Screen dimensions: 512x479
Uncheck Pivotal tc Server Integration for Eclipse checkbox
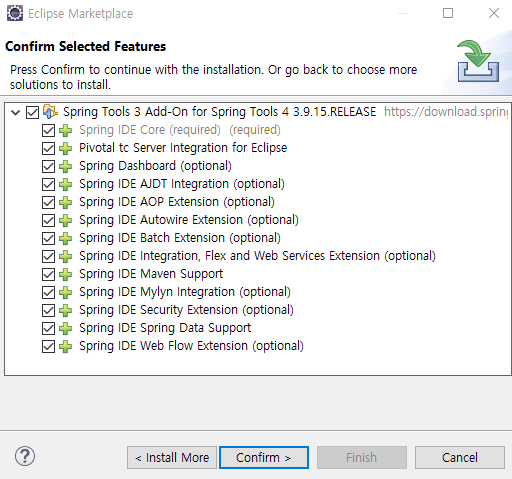[x=48, y=148]
